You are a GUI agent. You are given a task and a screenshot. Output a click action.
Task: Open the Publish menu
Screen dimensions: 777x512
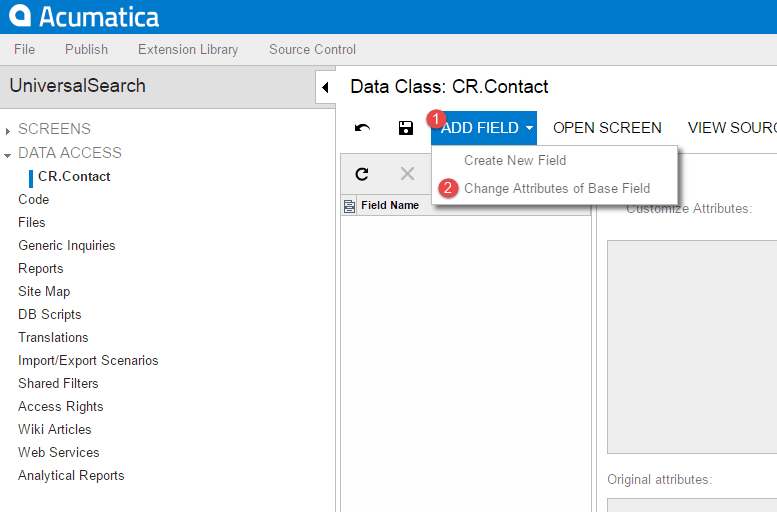[86, 50]
